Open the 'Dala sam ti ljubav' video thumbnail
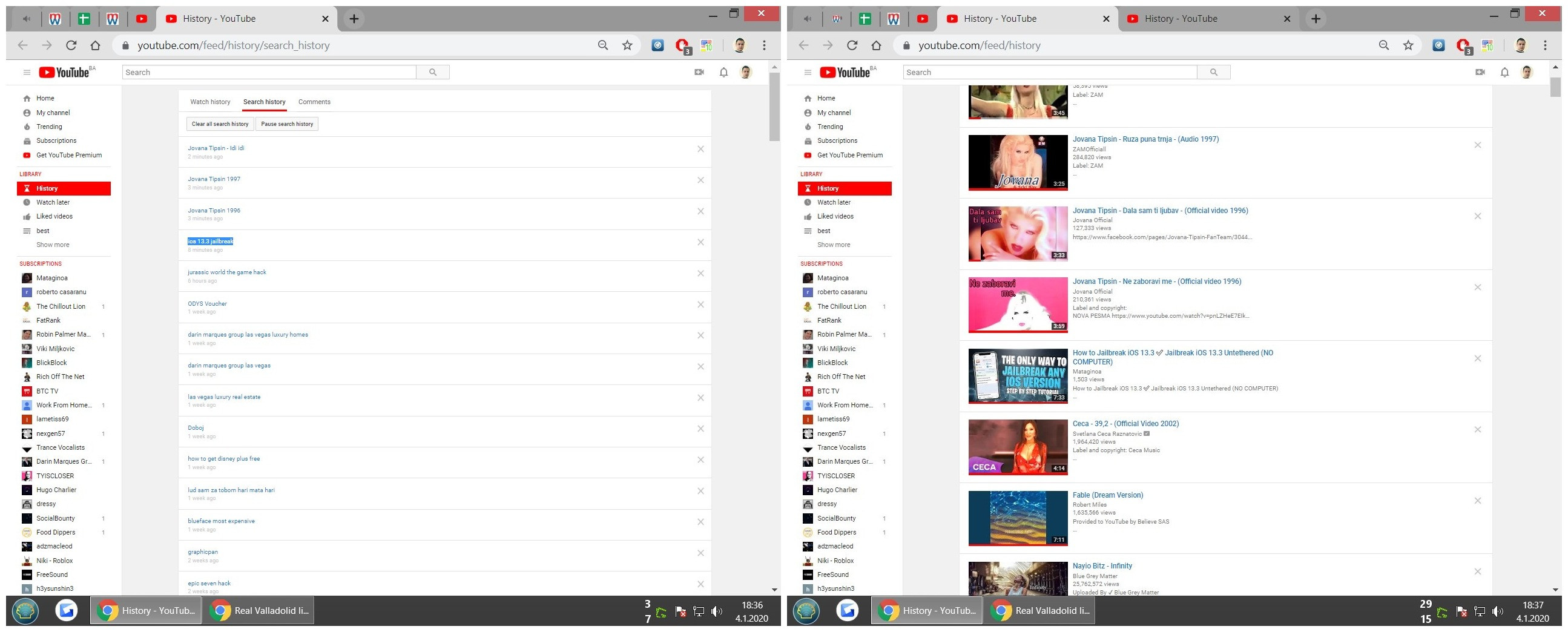 [1018, 233]
